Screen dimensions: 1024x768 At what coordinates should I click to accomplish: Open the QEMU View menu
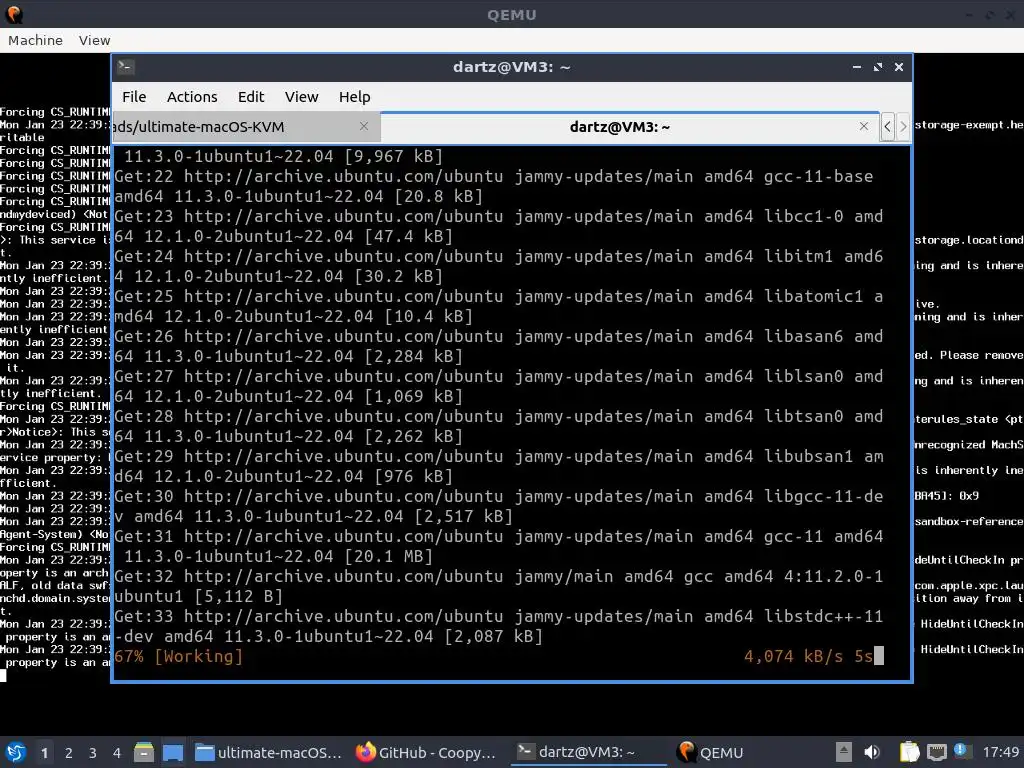coord(95,40)
